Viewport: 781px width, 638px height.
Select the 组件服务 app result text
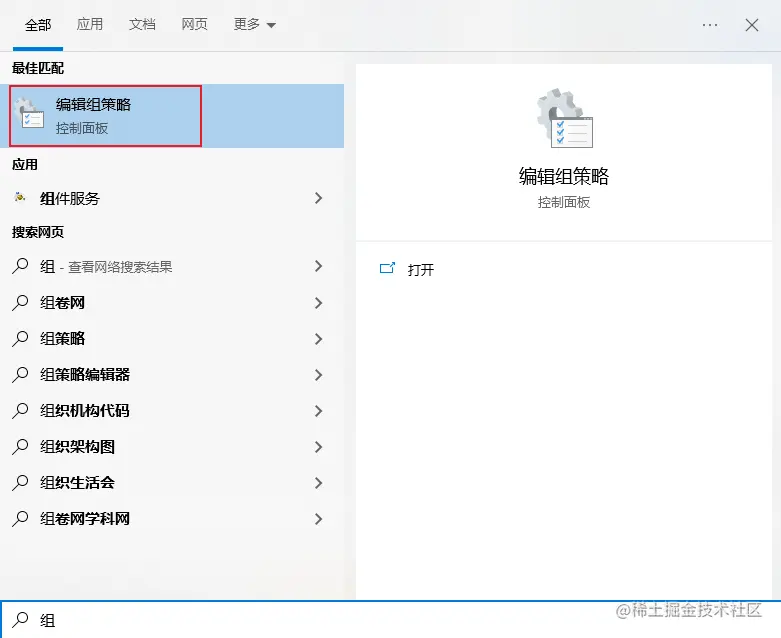[x=70, y=199]
